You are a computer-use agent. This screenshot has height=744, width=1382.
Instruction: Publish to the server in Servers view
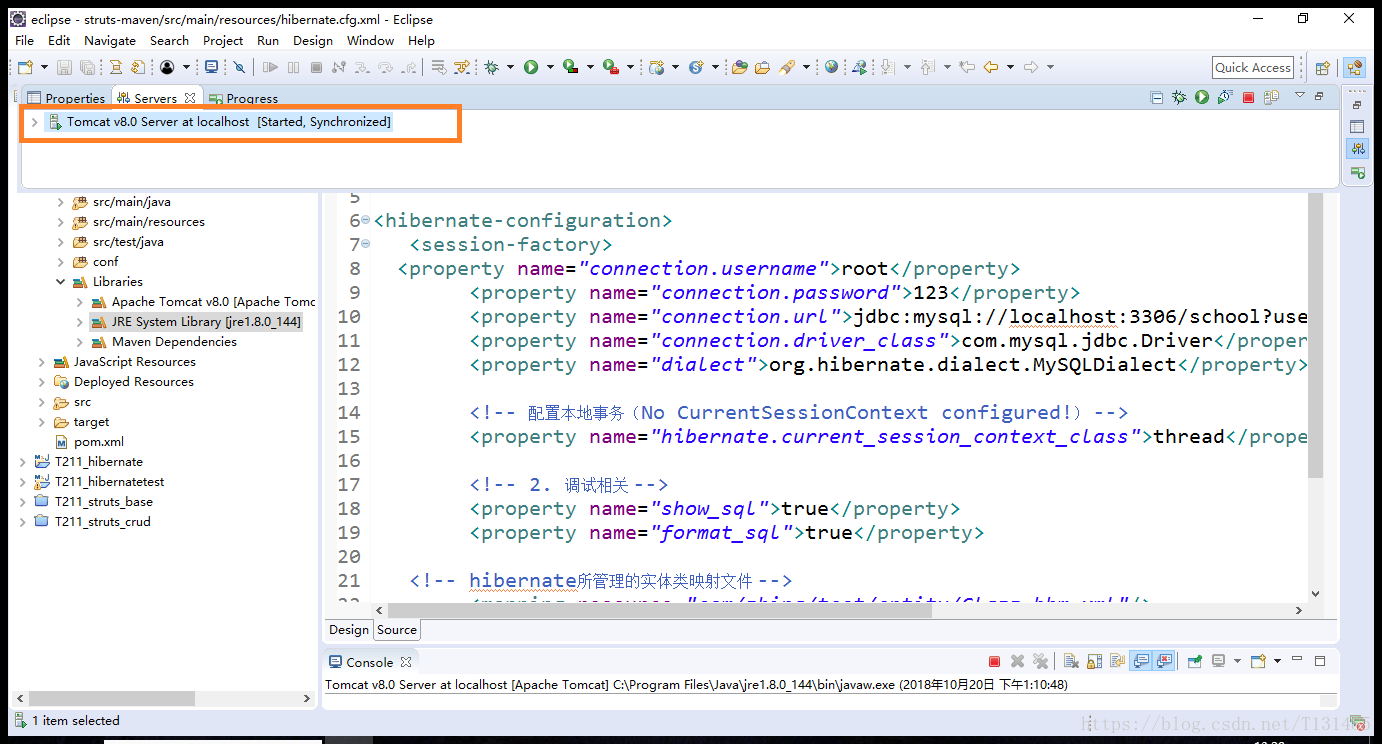click(1271, 97)
